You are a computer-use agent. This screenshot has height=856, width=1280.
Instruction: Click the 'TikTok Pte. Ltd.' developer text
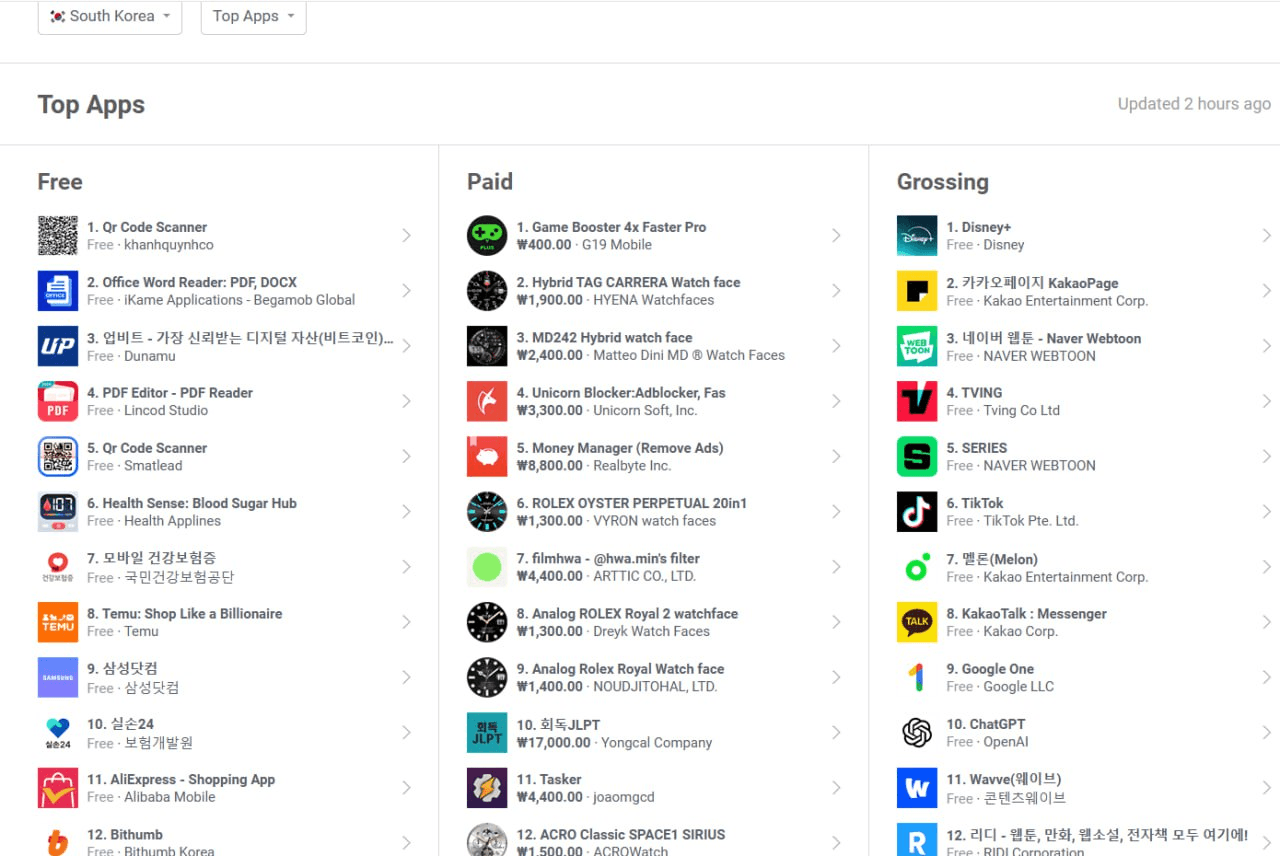(1031, 520)
